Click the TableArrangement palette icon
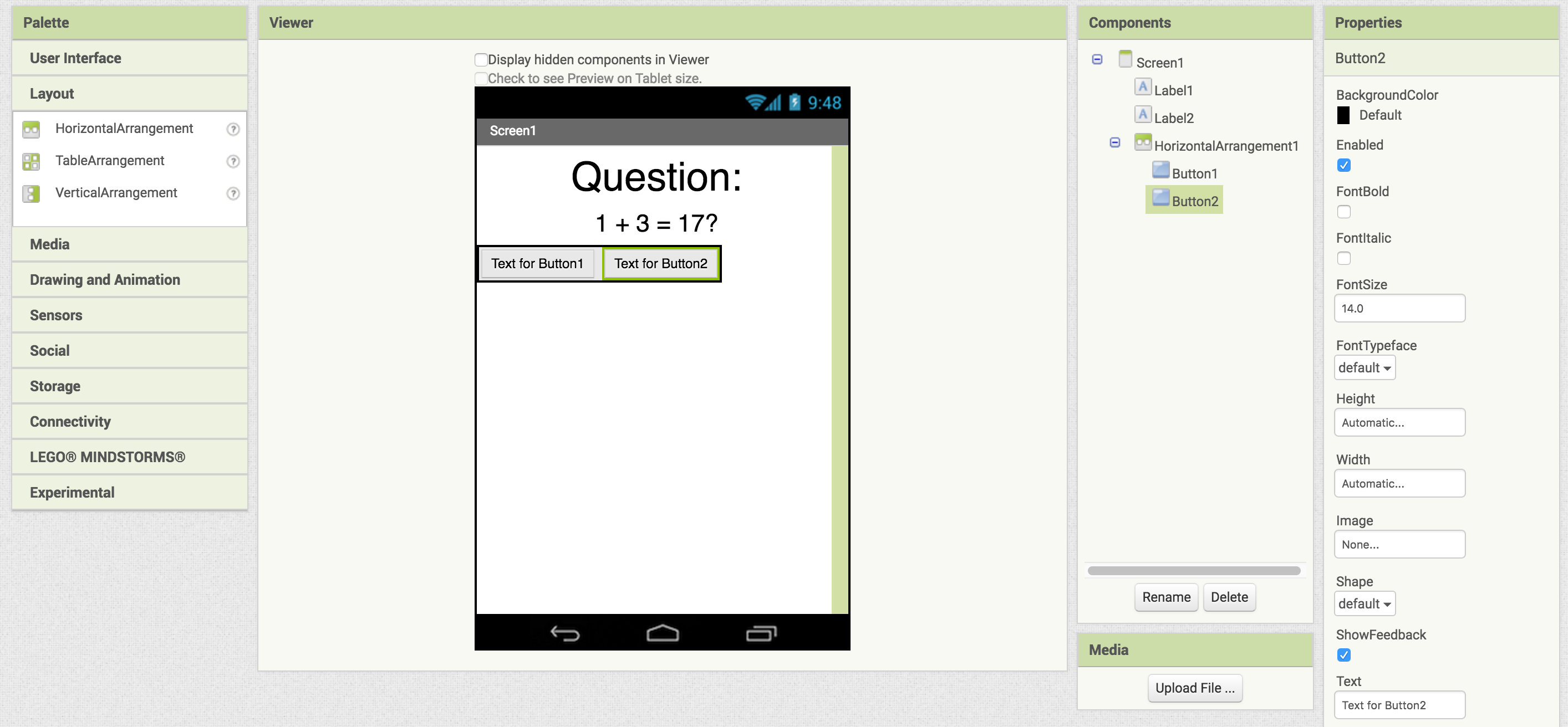The image size is (1568, 727). (x=31, y=161)
